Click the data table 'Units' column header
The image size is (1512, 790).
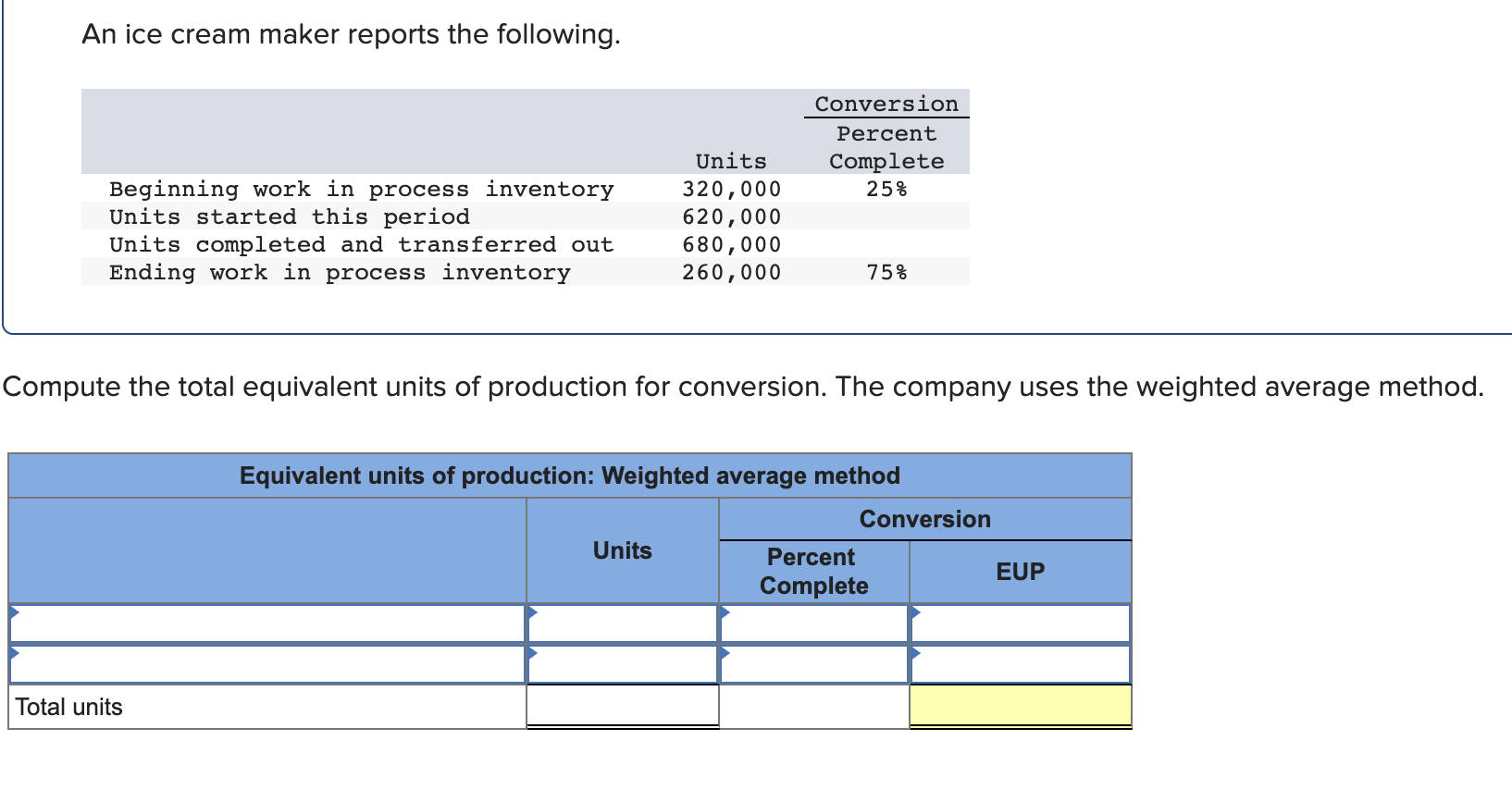click(731, 161)
